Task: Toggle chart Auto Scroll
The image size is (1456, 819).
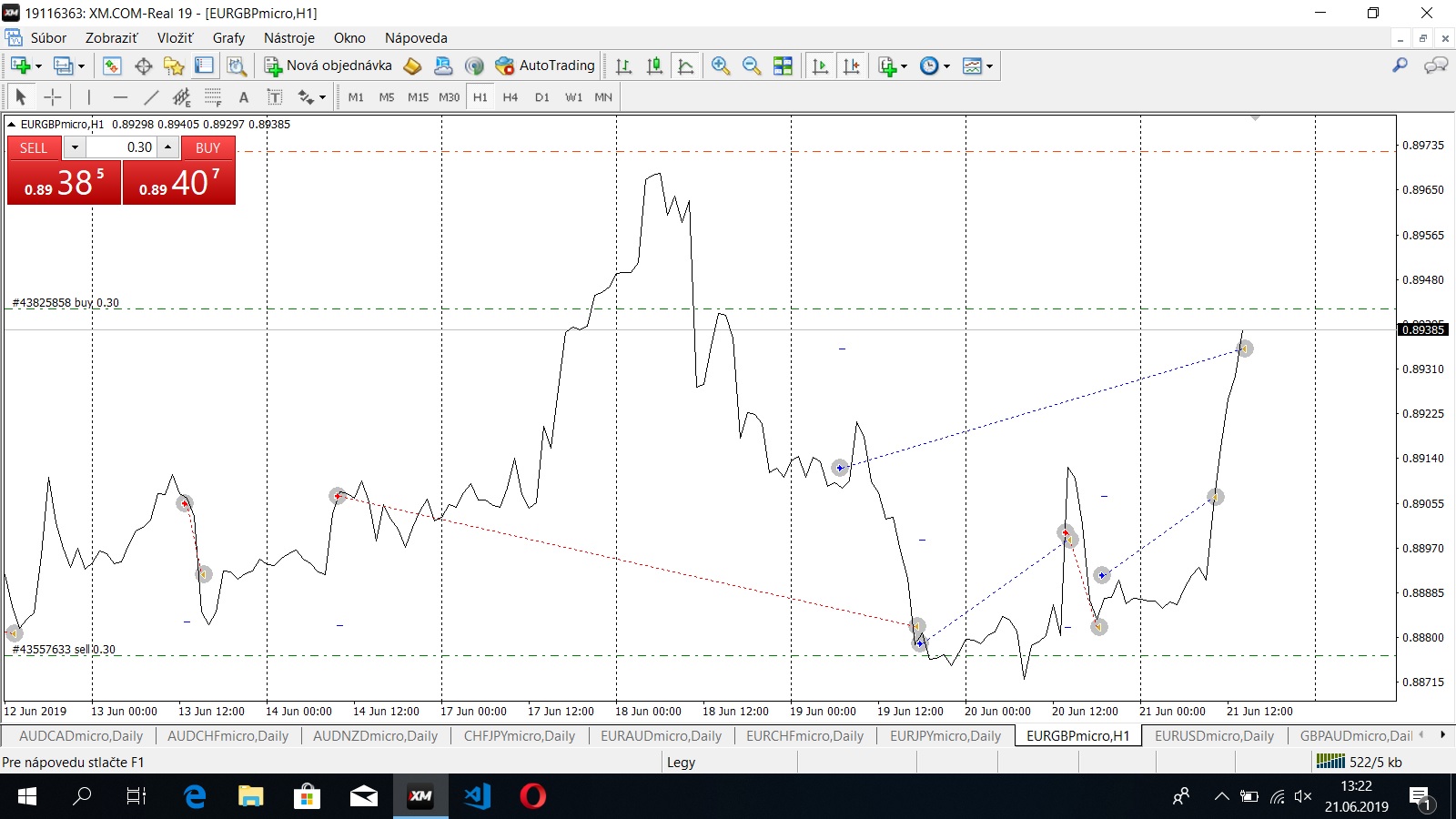Action: click(820, 66)
